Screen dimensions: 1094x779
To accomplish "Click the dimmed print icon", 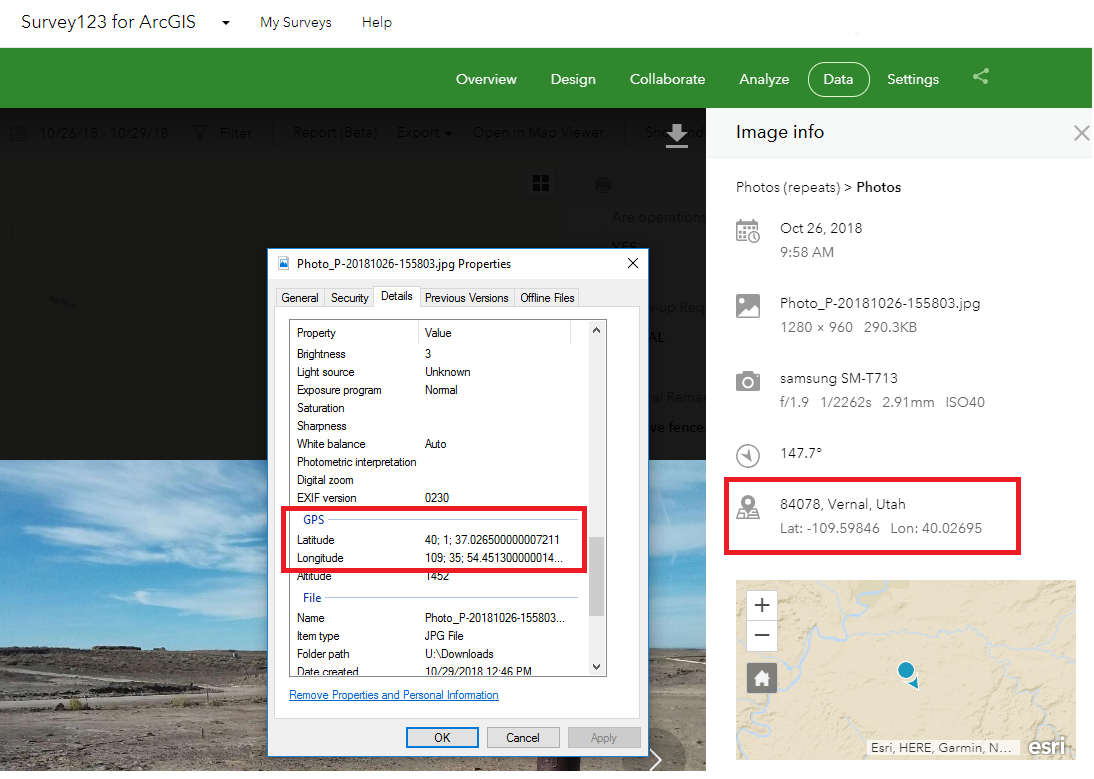I will click(603, 185).
